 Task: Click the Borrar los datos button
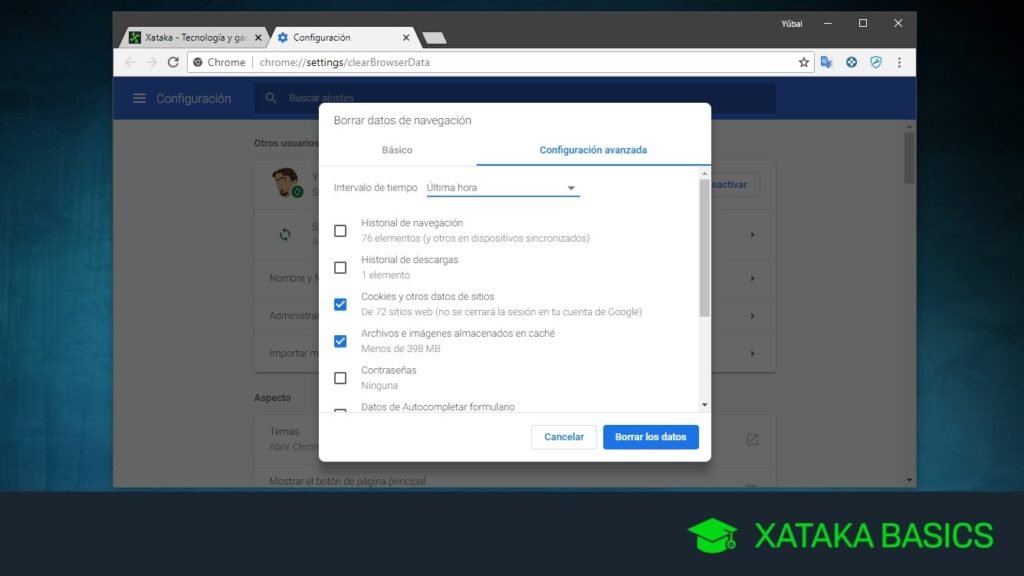(x=650, y=437)
